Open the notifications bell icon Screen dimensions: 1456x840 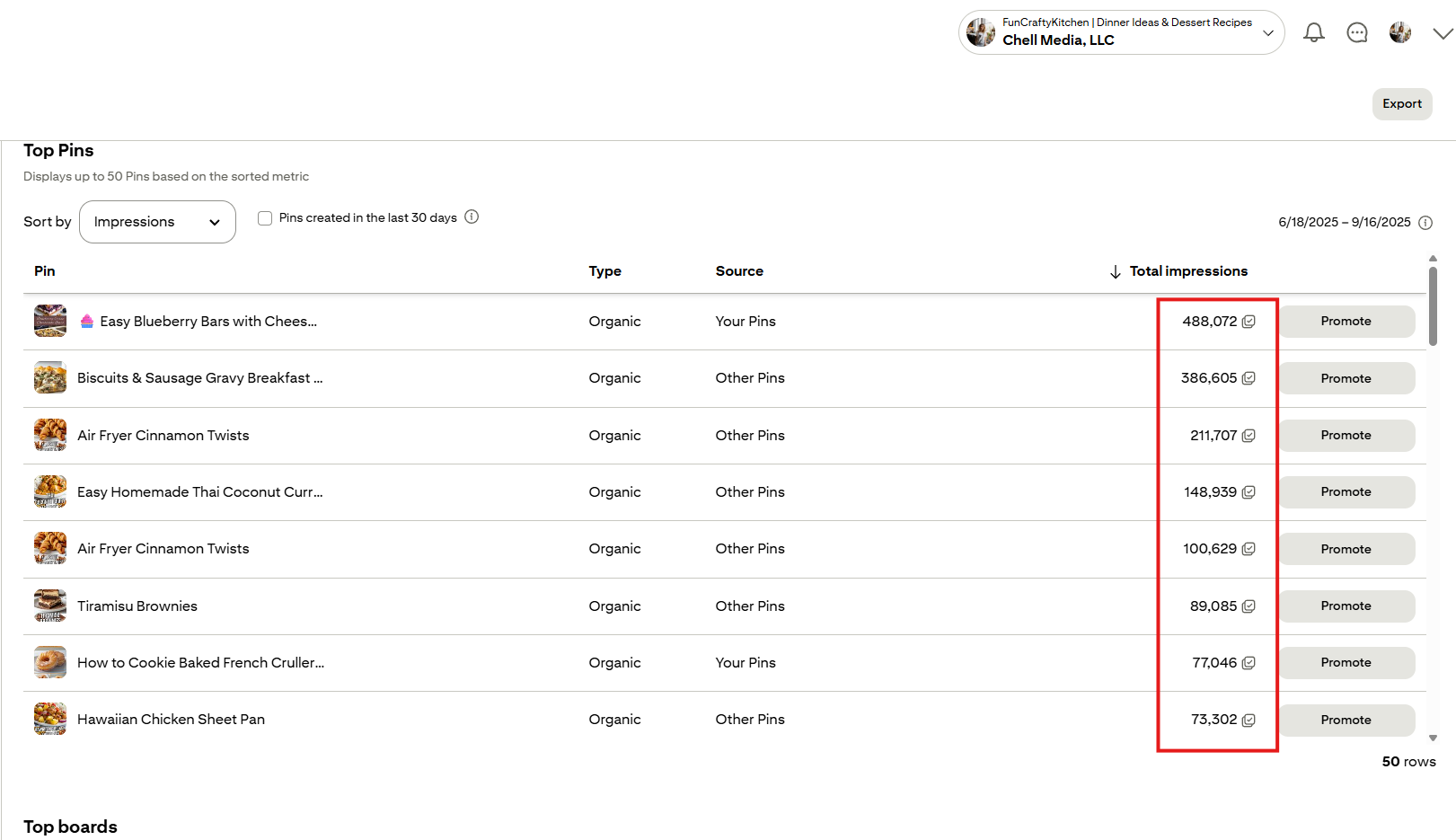point(1313,33)
